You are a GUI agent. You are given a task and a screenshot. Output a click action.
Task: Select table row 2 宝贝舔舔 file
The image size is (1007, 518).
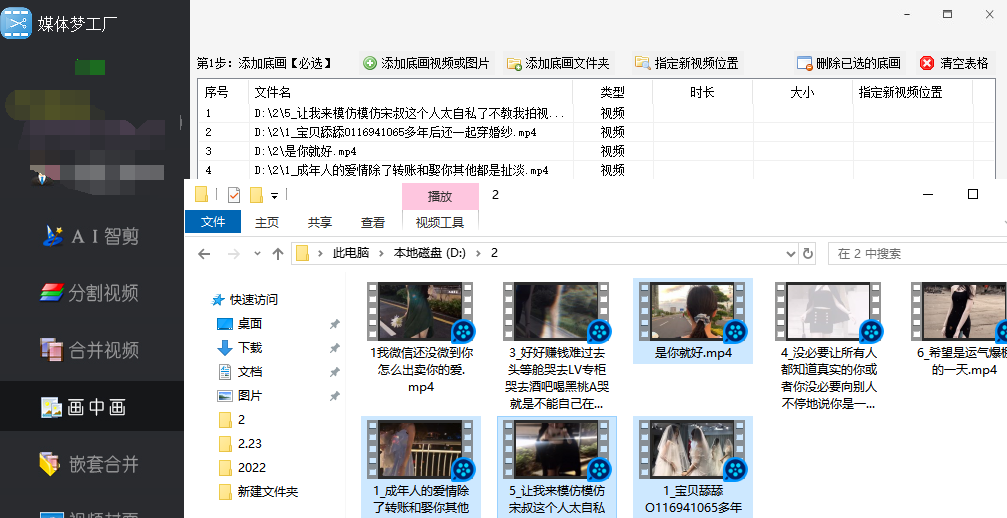pos(596,132)
